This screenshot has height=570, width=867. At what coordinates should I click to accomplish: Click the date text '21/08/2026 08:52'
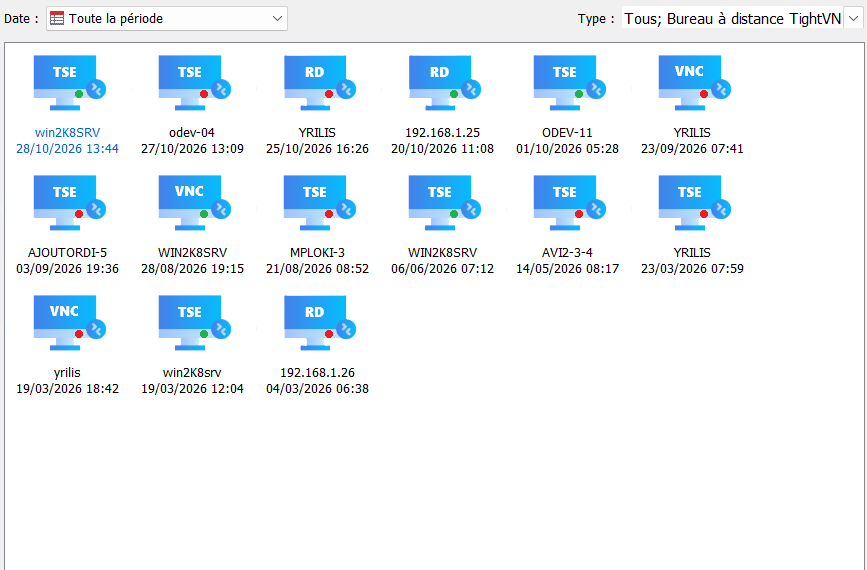[317, 269]
